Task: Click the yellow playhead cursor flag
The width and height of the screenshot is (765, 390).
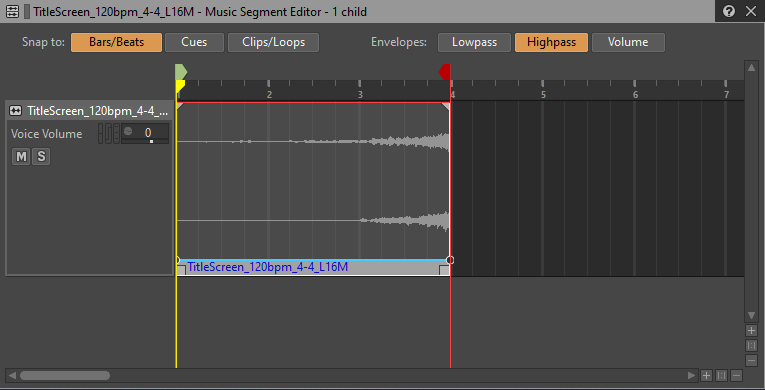Action: pos(180,86)
